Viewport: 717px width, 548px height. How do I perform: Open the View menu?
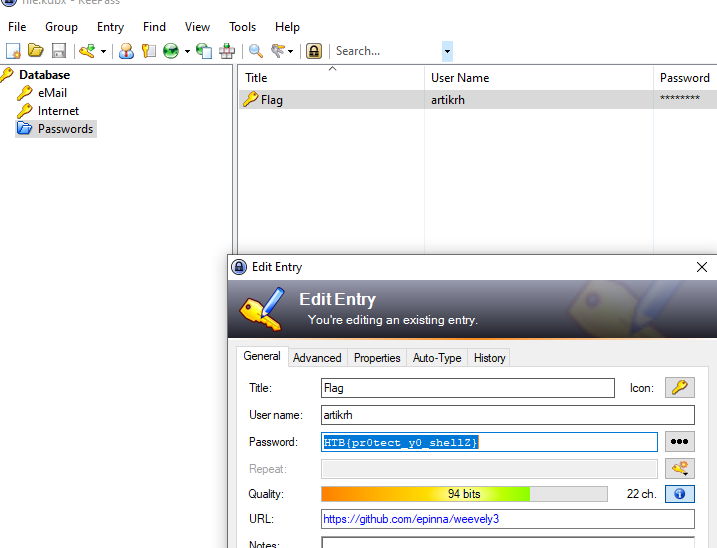197,27
